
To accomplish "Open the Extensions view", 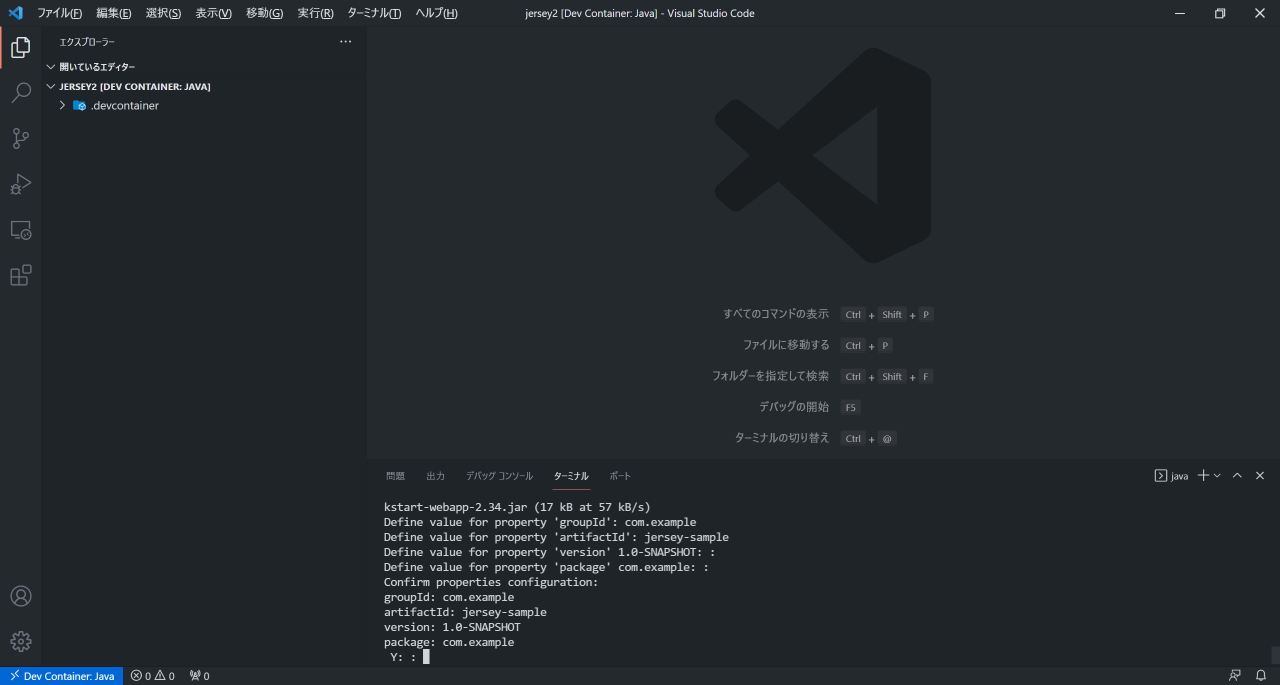I will [20, 275].
